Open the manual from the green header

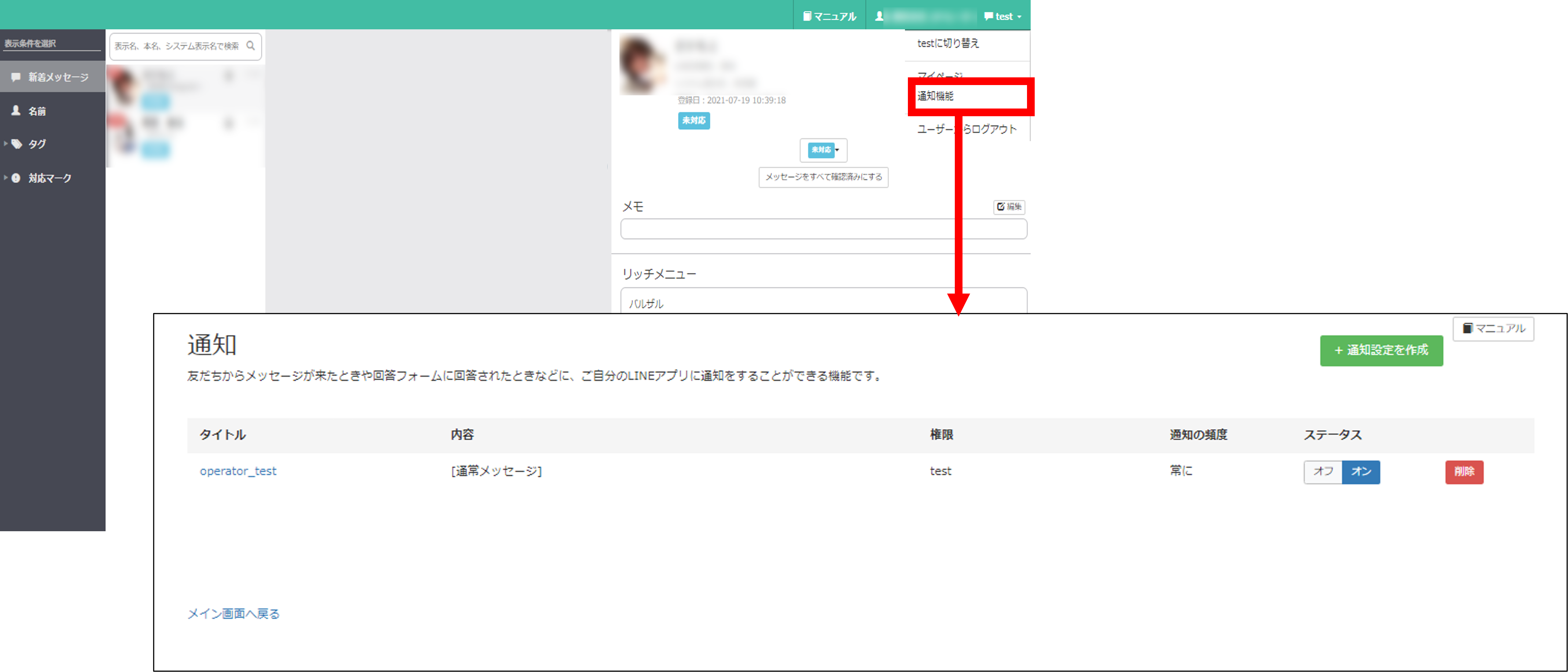829,16
